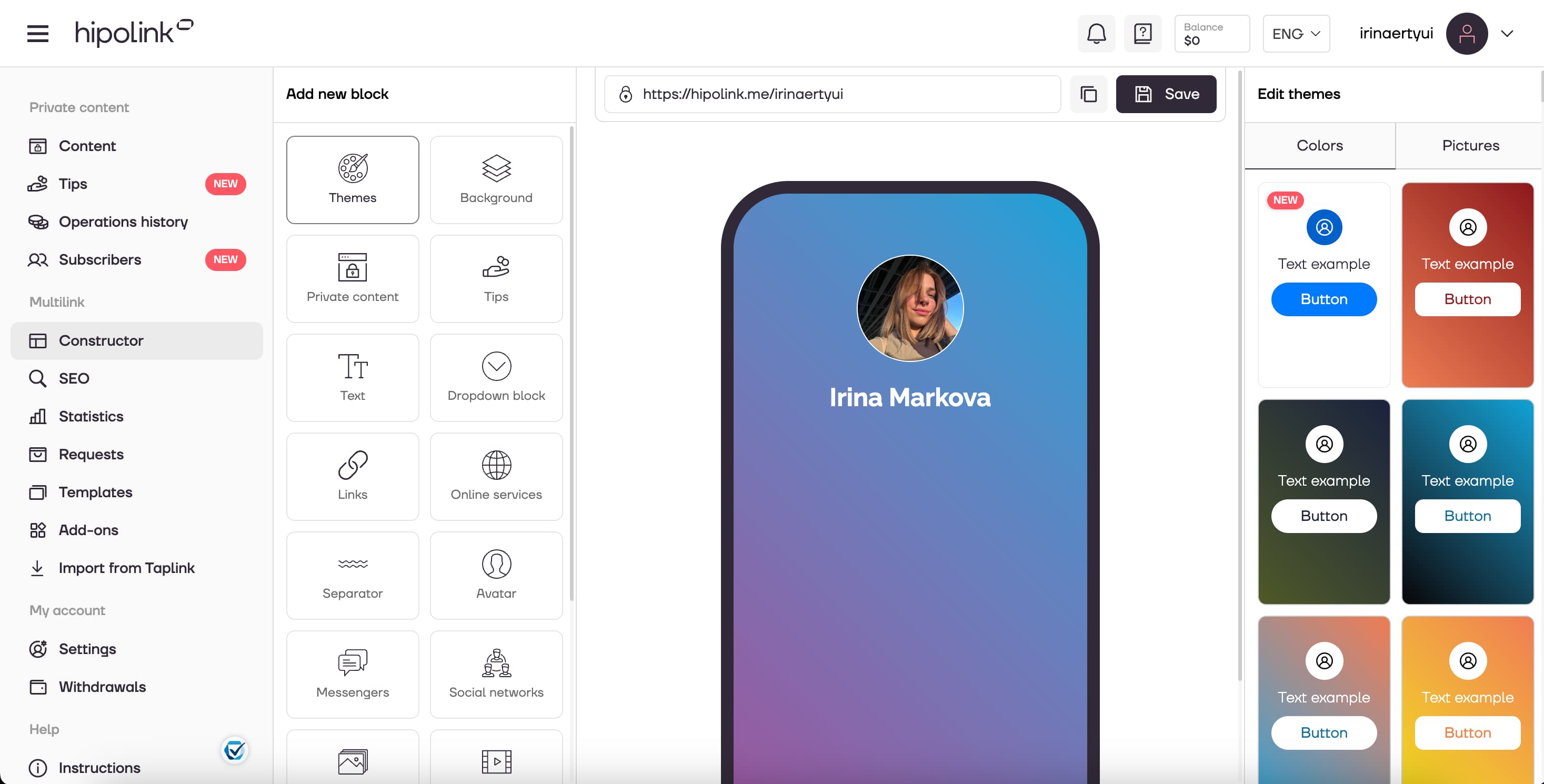Click the blue checkmark badge icon
Image resolution: width=1544 pixels, height=784 pixels.
coord(234,750)
